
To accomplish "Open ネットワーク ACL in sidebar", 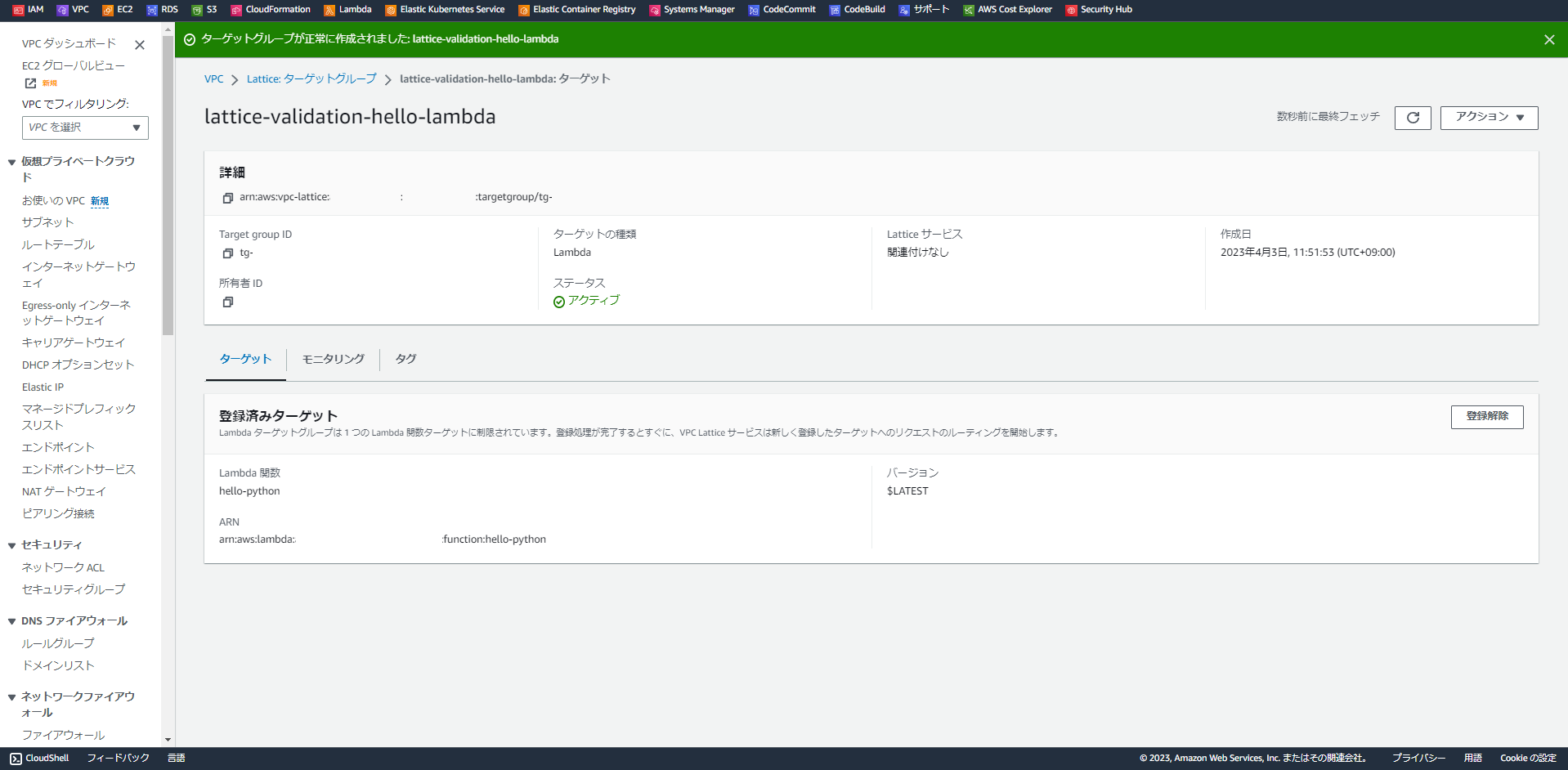I will click(63, 568).
